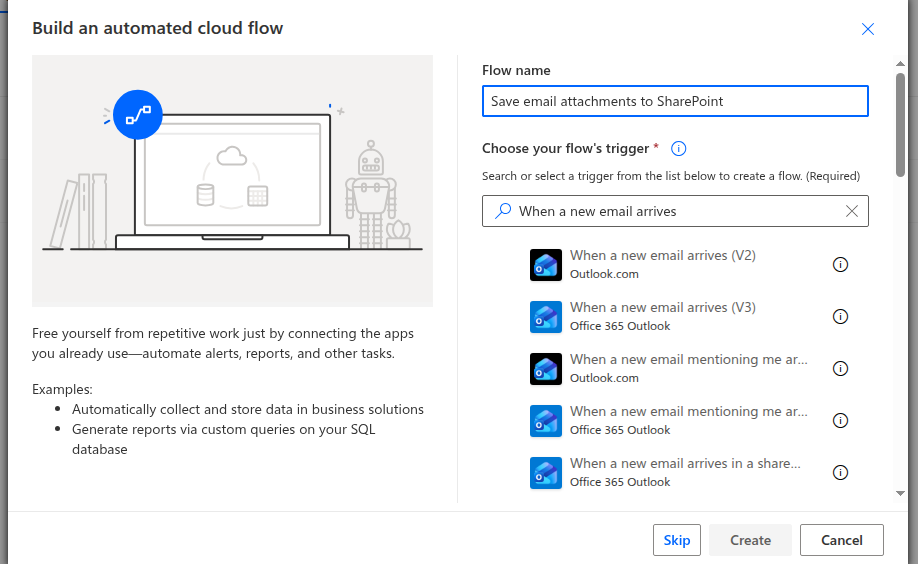Click the magnifier icon in trigger search

pyautogui.click(x=503, y=211)
